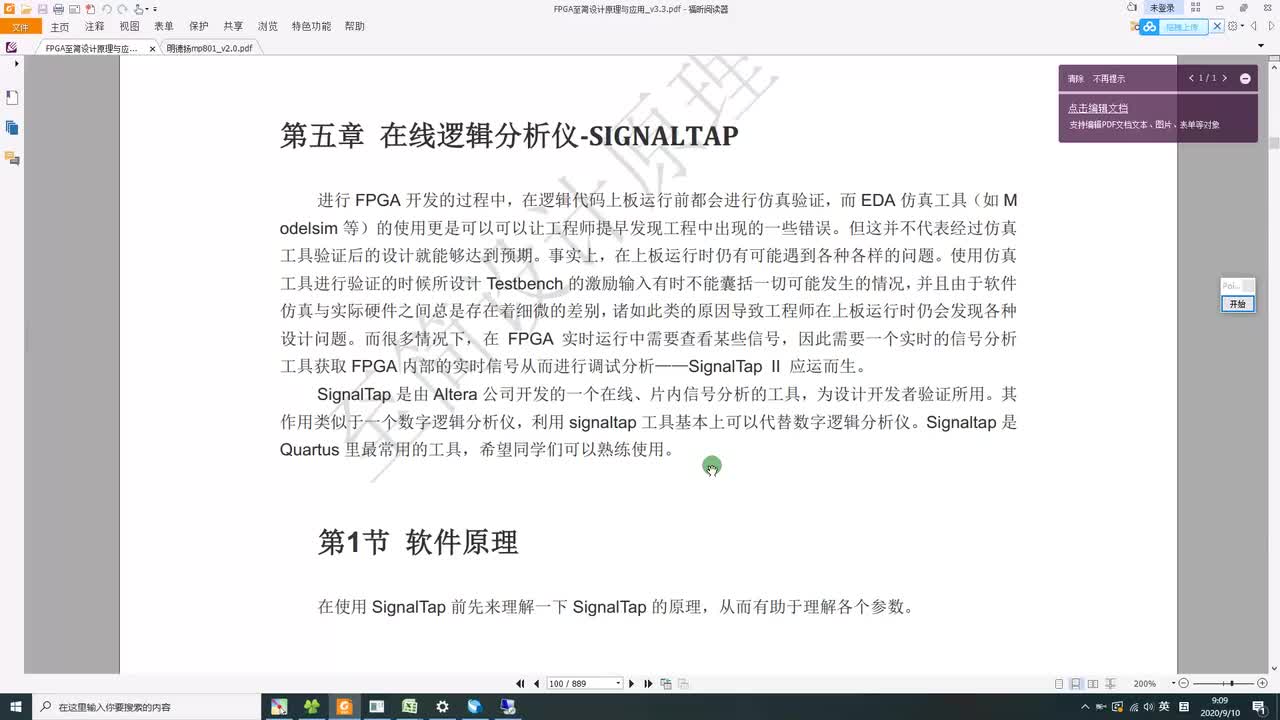
Task: Open the 文件 menu
Action: pos(20,27)
